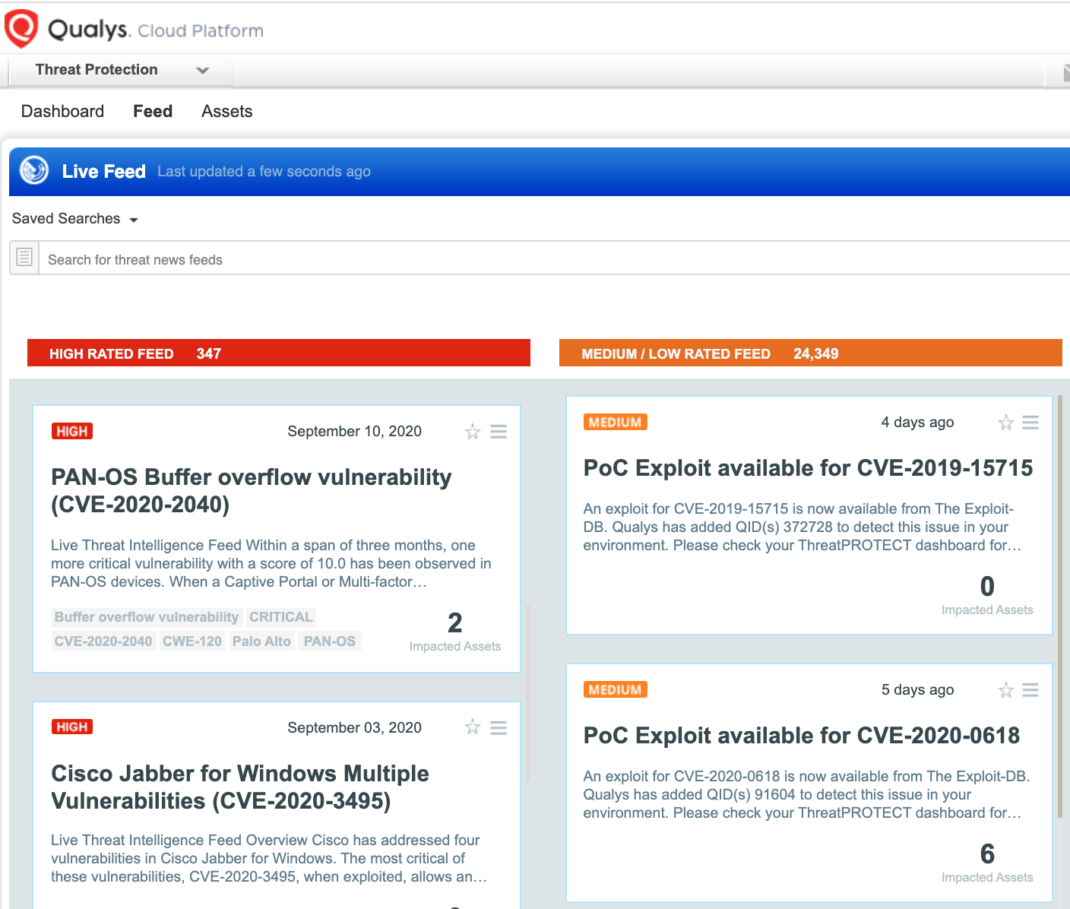The height and width of the screenshot is (909, 1070).
Task: Open menu for CVE-2019-15715 exploit card
Action: [x=1030, y=422]
